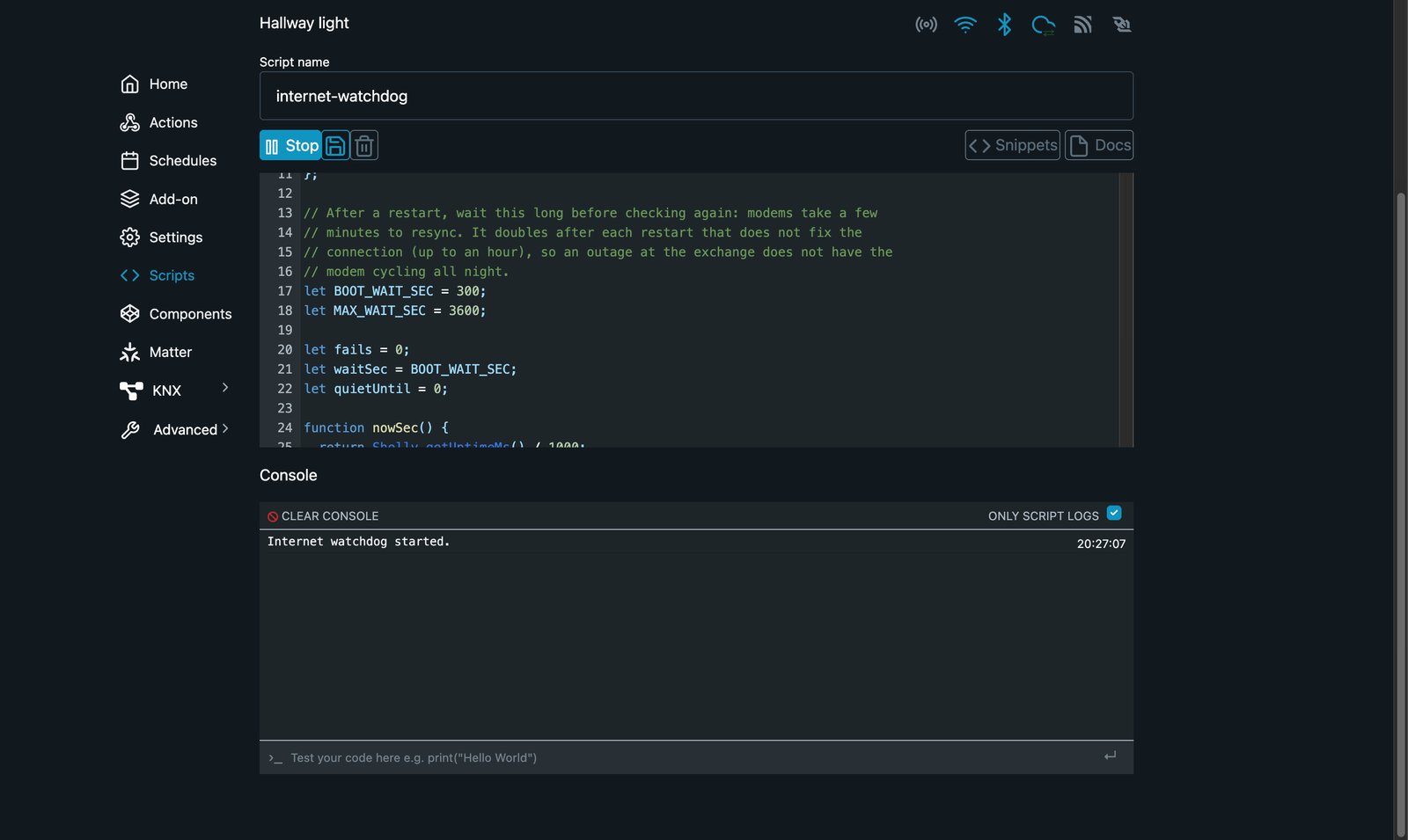Click the Advanced sidebar item
This screenshot has height=840, width=1408.
pyautogui.click(x=185, y=429)
